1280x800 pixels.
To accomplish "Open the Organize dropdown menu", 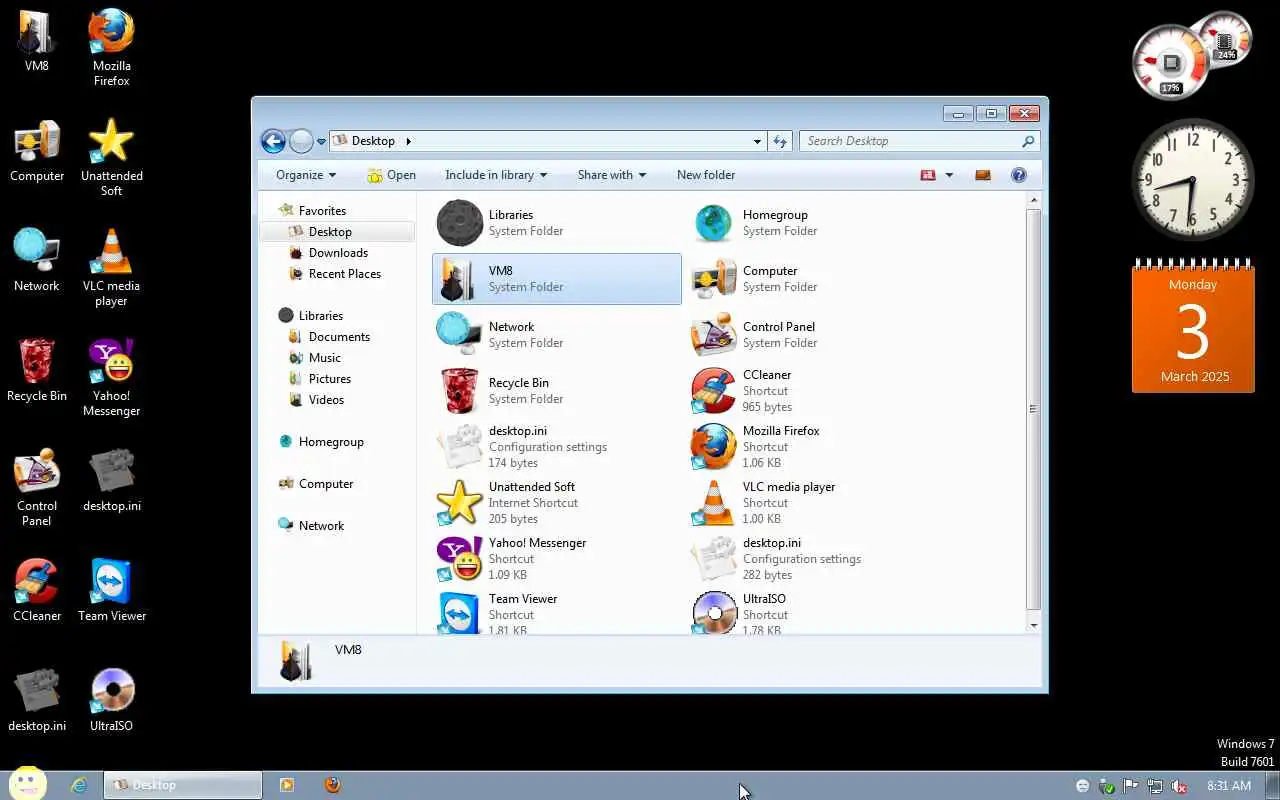I will coord(306,175).
